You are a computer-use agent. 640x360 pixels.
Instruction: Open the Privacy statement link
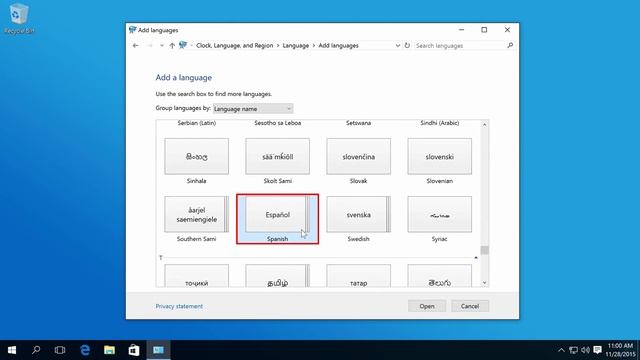[x=179, y=306]
